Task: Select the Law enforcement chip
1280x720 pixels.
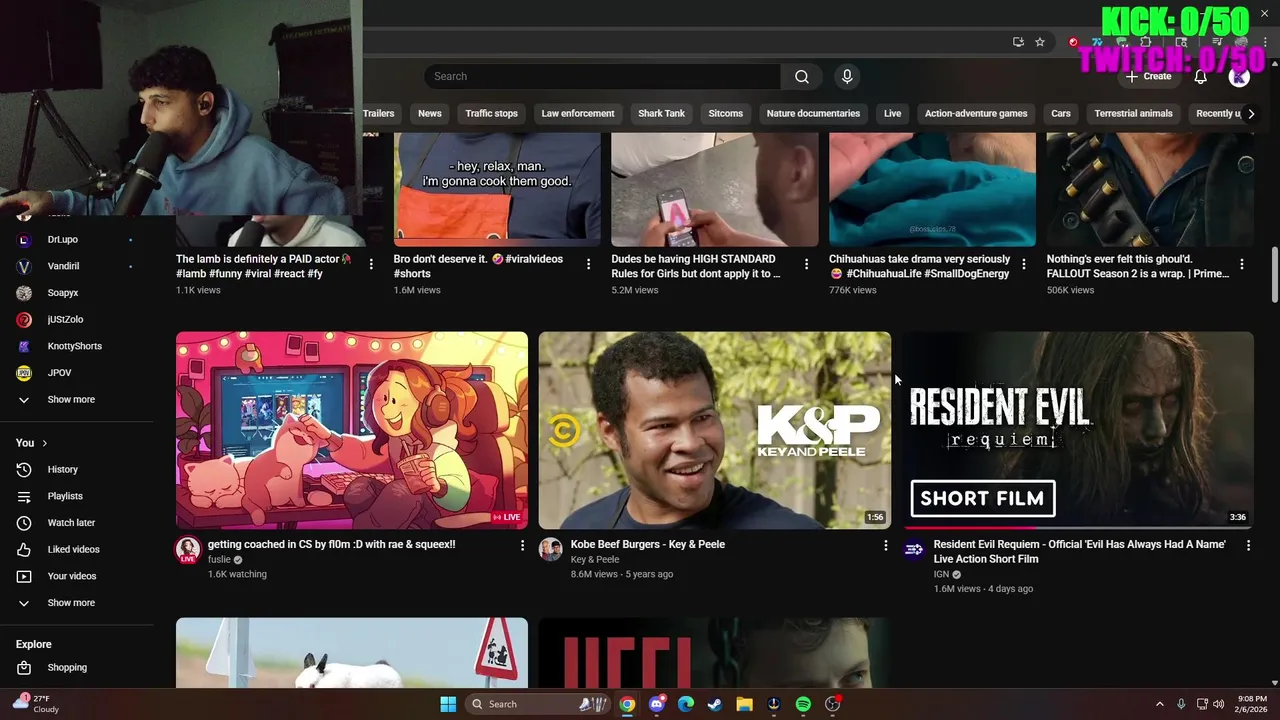Action: [578, 114]
